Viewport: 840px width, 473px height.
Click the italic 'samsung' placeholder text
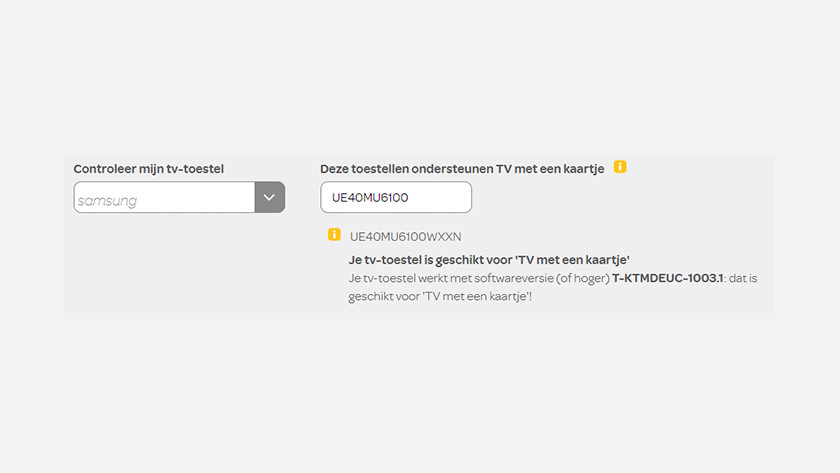pos(107,200)
